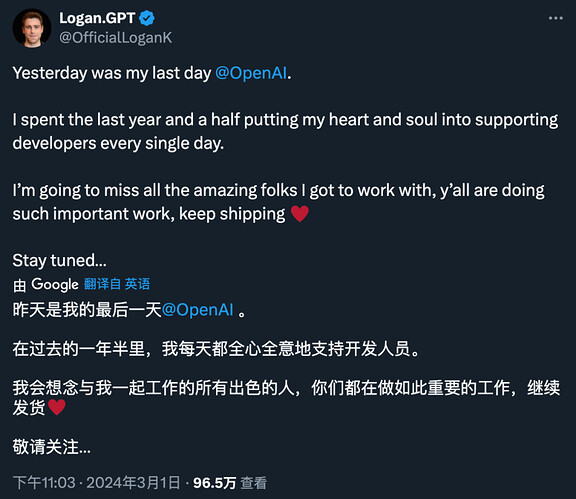
Task: Click the blue verified checkmark badge
Action: [147, 18]
